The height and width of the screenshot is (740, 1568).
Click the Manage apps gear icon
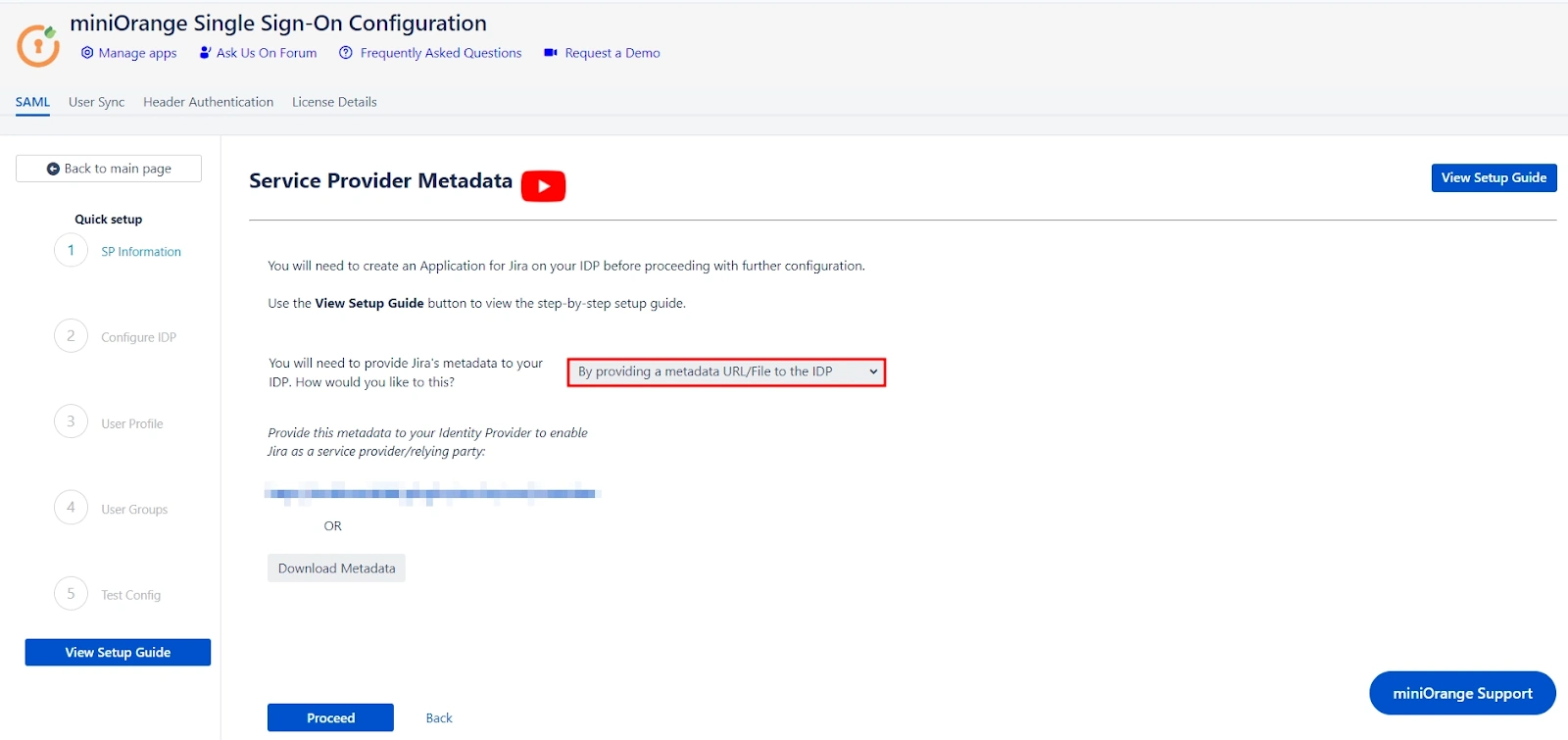click(x=87, y=53)
